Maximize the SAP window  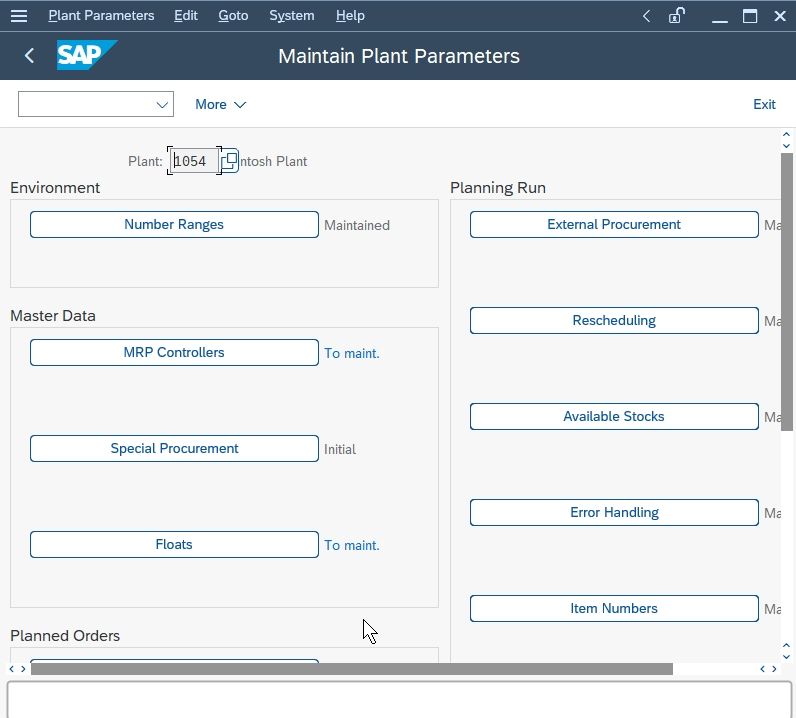[x=750, y=16]
